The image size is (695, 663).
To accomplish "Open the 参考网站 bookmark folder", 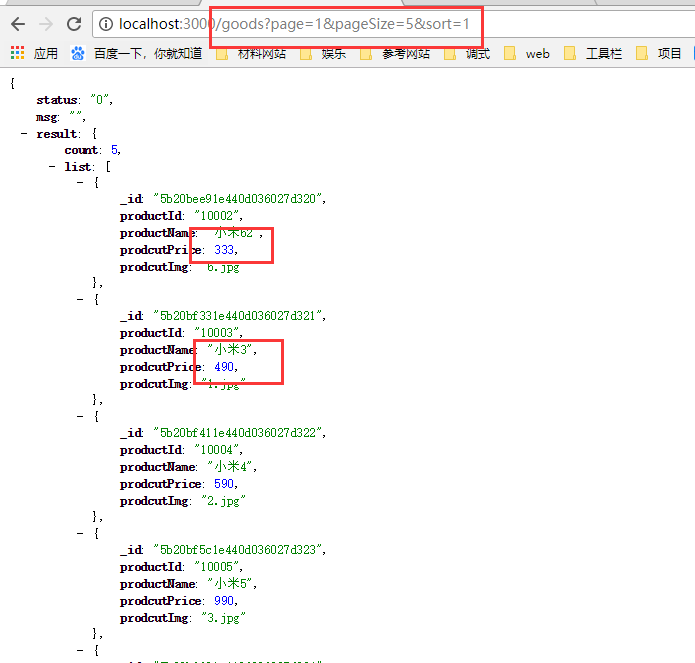I will [x=395, y=54].
